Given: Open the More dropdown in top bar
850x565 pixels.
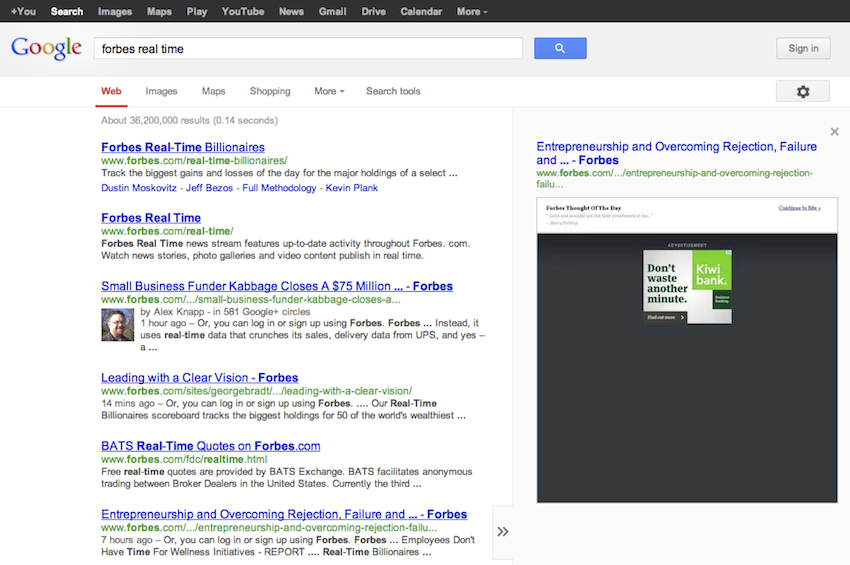Looking at the screenshot, I should point(472,11).
